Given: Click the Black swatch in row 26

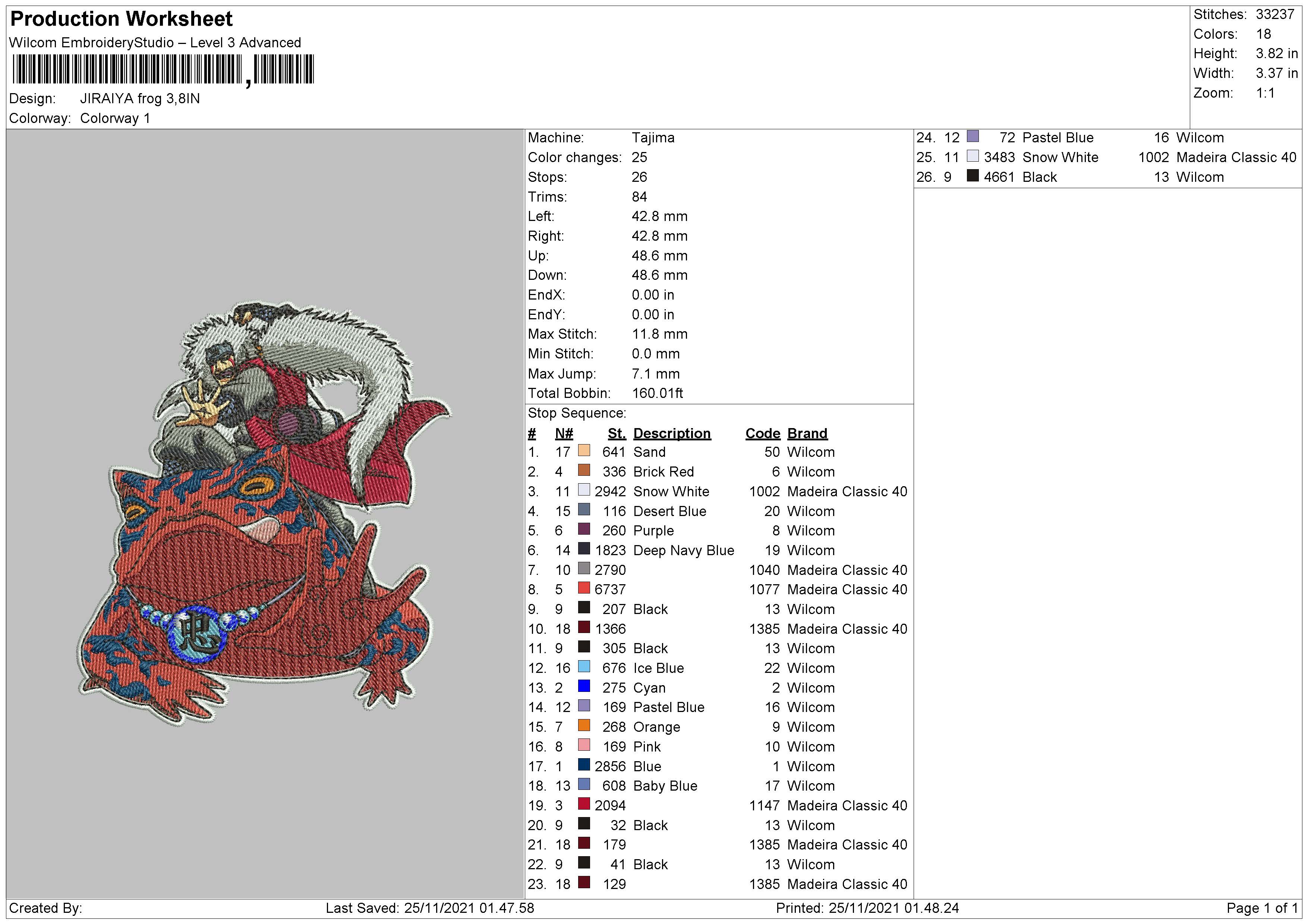Looking at the screenshot, I should (973, 176).
